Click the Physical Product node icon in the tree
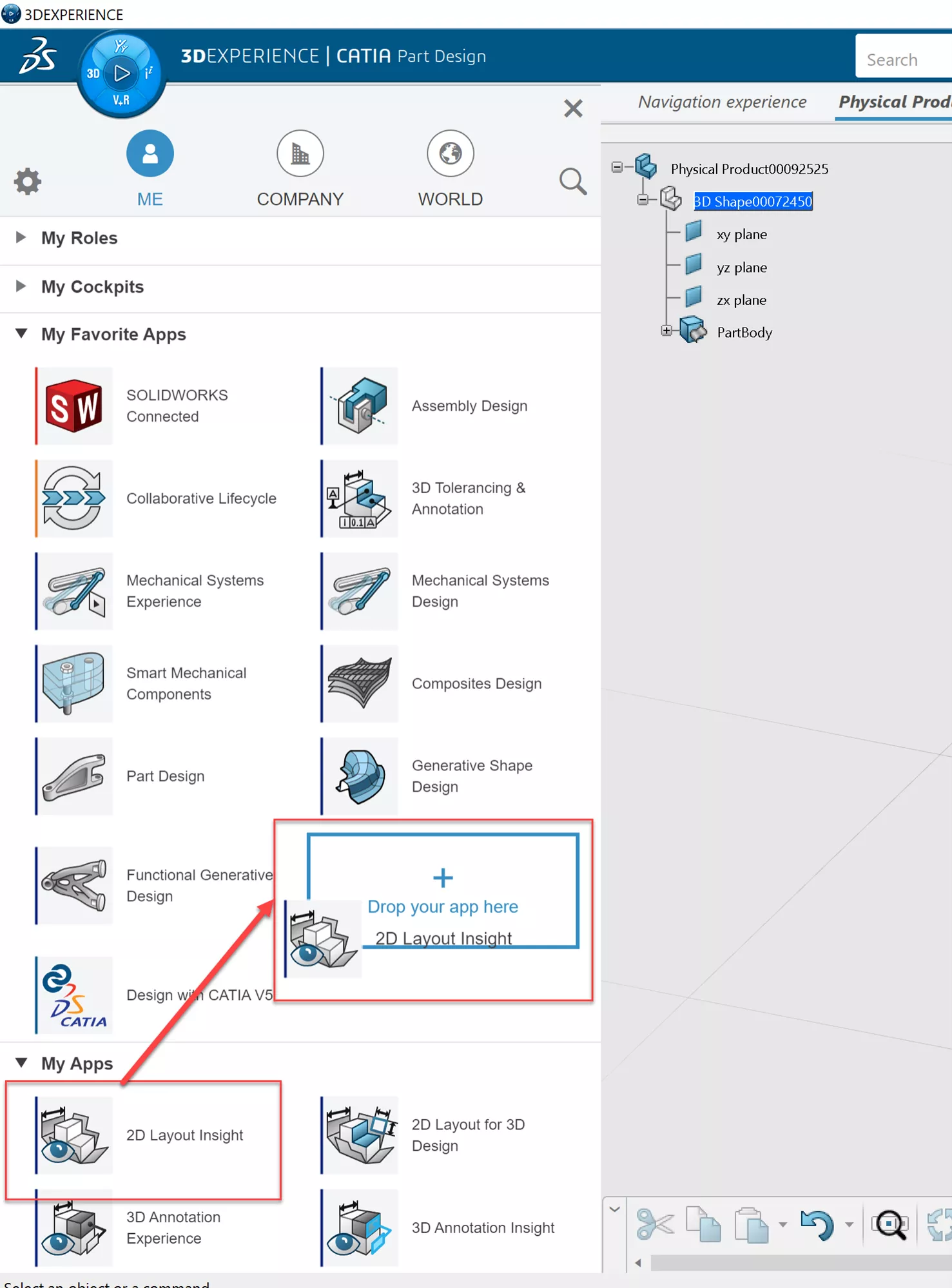The height and width of the screenshot is (1288, 952). point(646,167)
